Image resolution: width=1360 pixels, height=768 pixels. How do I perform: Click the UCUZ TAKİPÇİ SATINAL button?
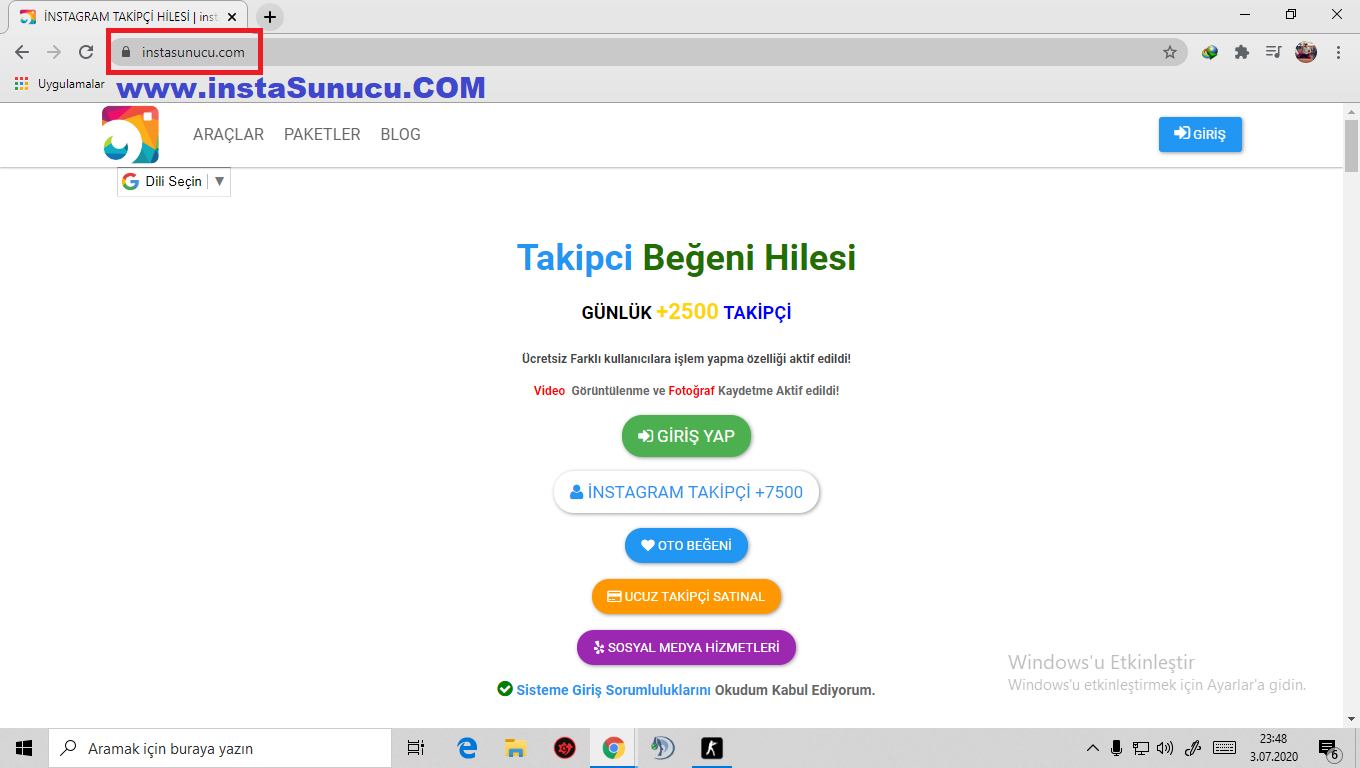686,597
